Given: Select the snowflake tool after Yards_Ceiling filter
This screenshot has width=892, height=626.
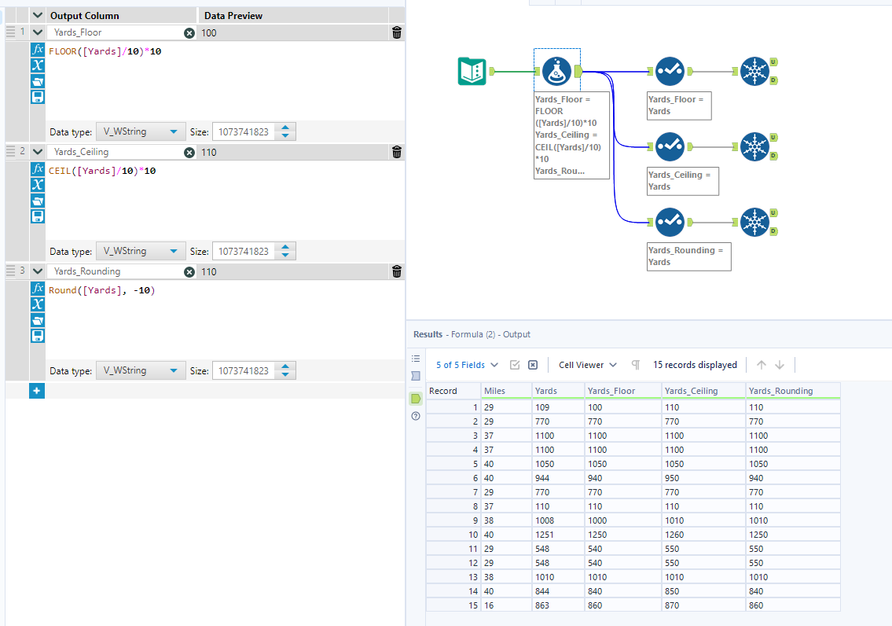Looking at the screenshot, I should tap(755, 147).
